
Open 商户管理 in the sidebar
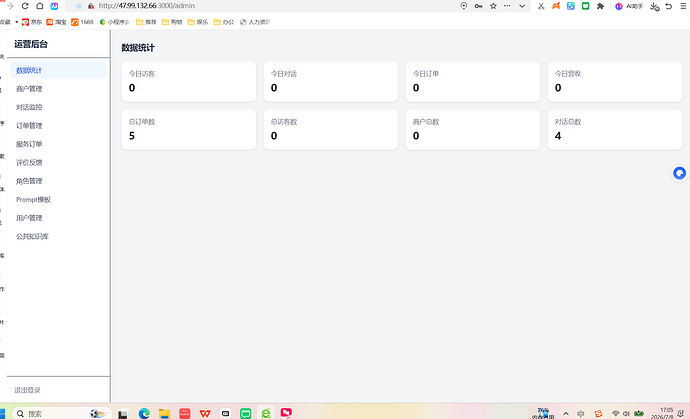click(59, 89)
